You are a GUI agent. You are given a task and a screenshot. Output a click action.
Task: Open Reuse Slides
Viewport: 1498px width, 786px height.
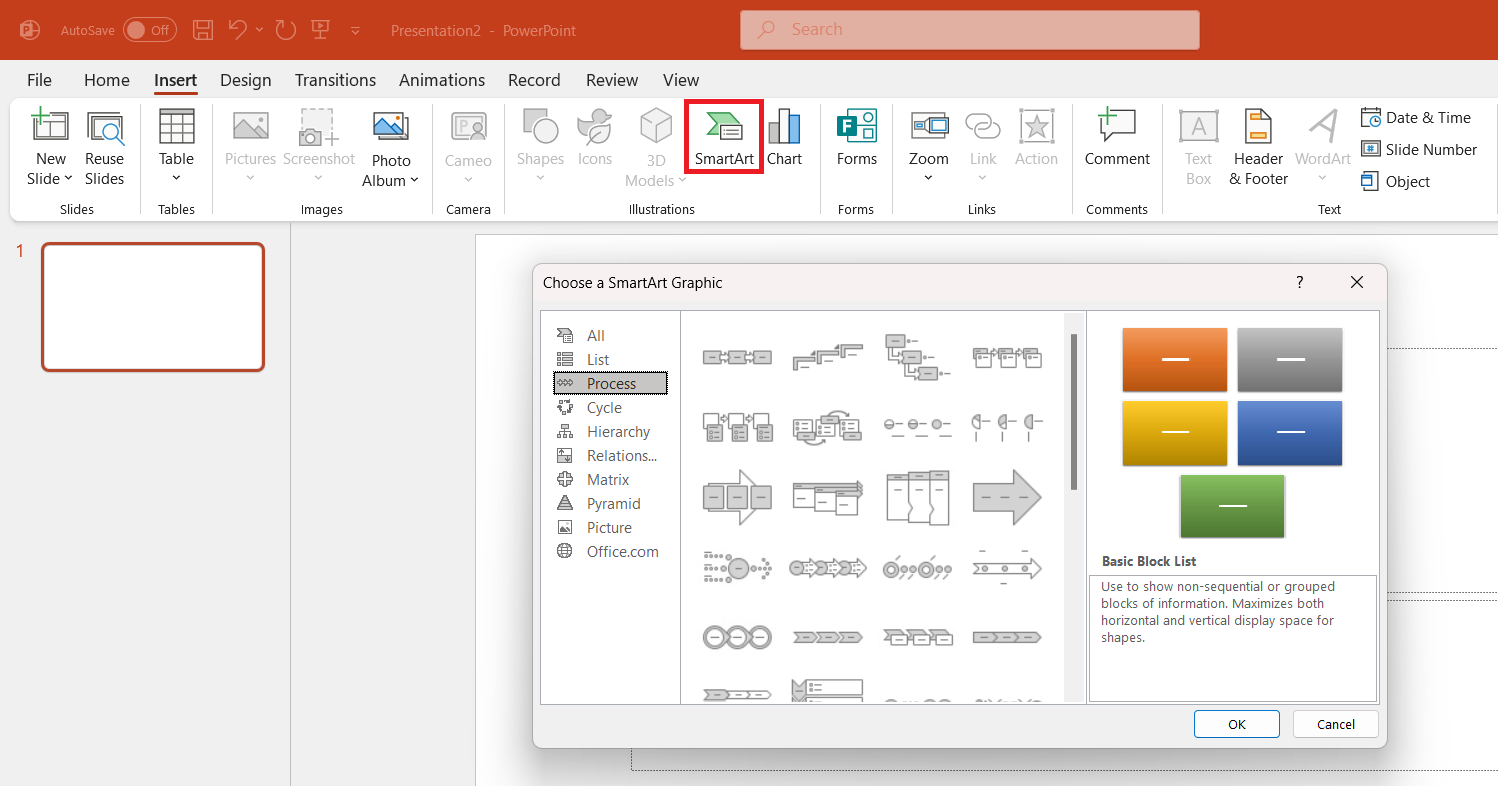(105, 148)
